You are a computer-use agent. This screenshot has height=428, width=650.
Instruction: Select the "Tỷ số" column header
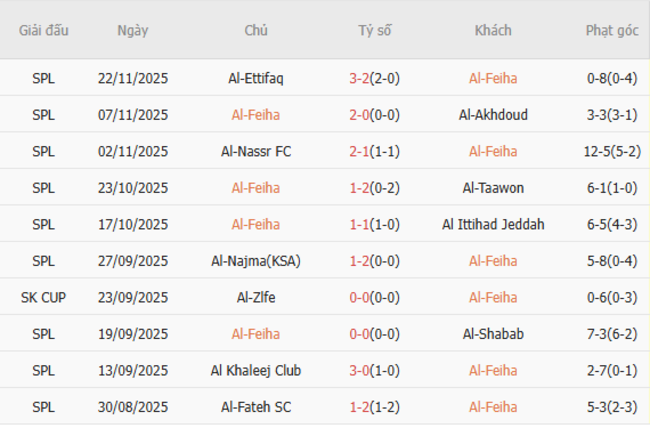pos(375,30)
